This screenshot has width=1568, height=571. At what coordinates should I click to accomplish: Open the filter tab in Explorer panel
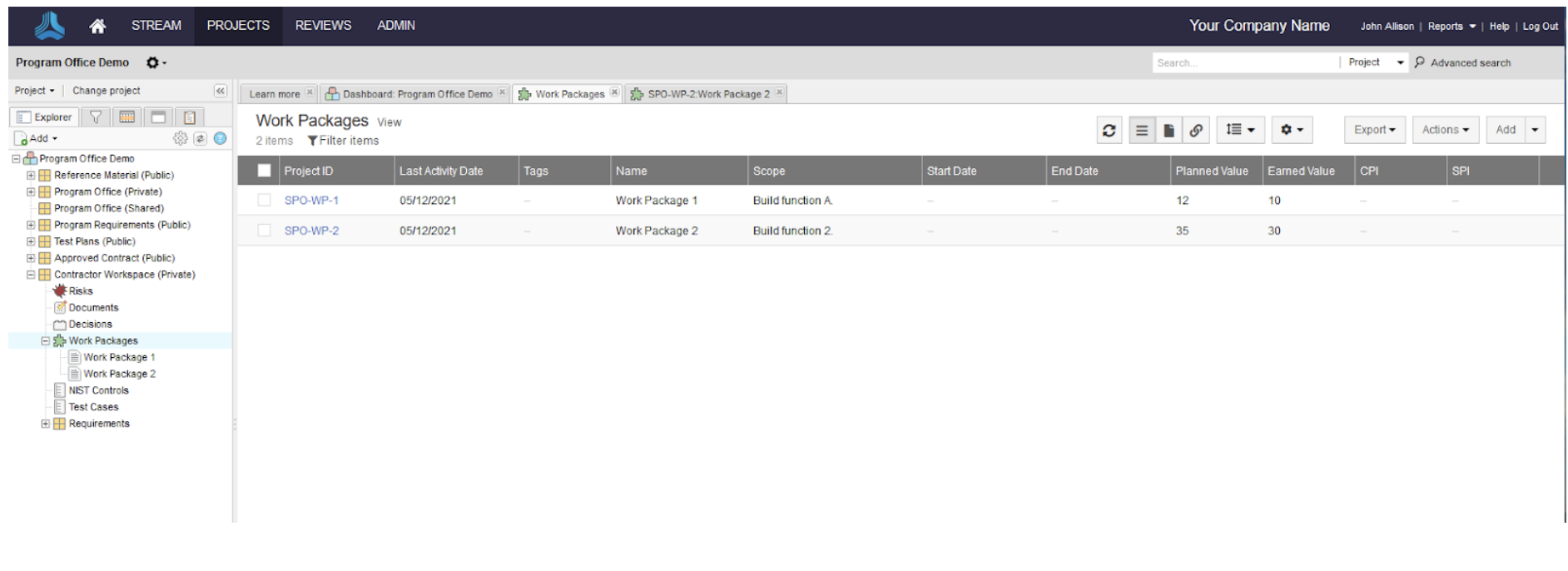96,117
